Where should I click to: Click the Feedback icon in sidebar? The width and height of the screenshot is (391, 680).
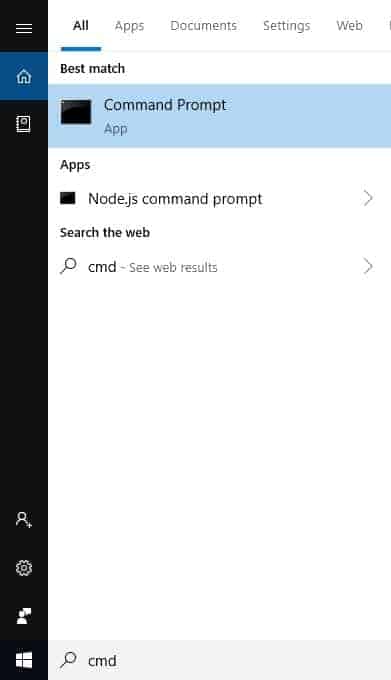pyautogui.click(x=24, y=615)
